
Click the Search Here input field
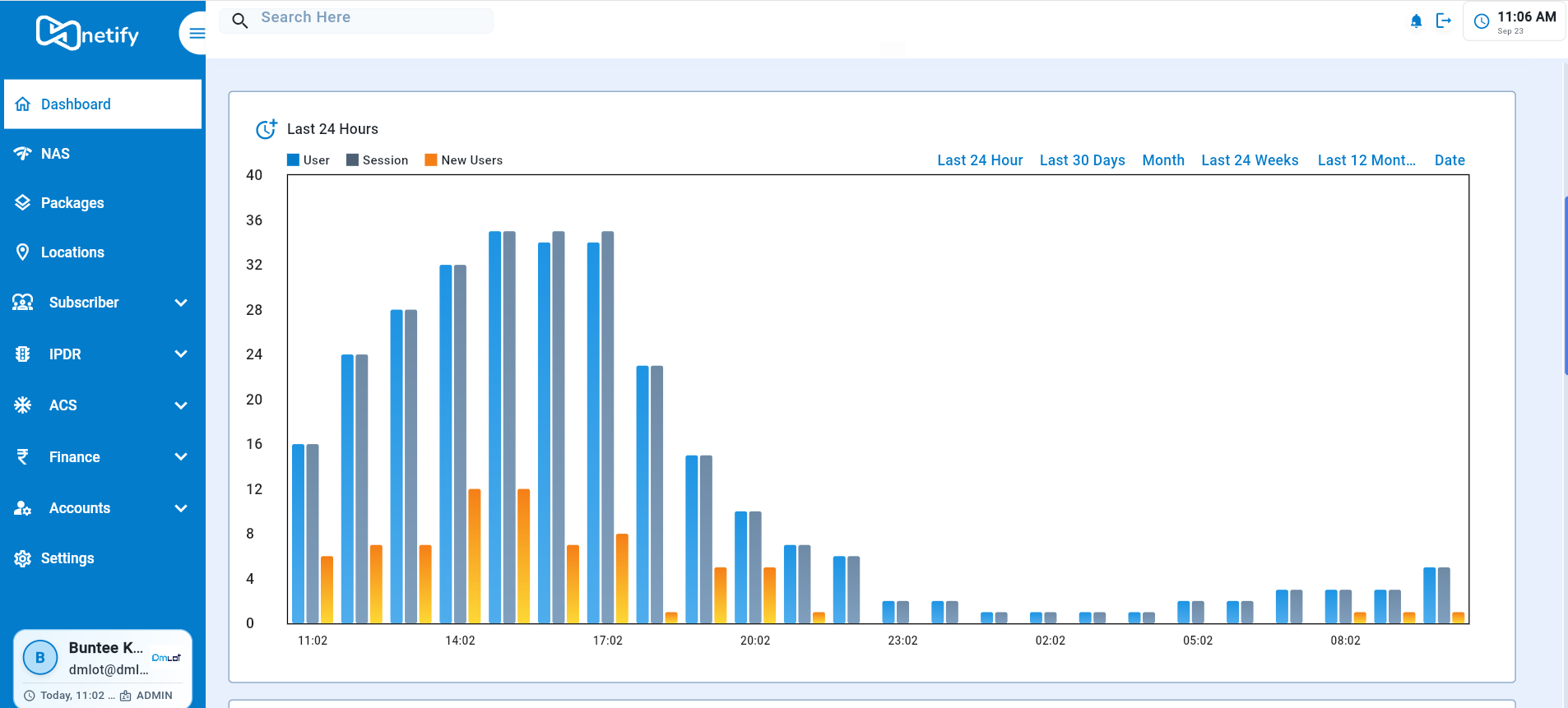370,18
